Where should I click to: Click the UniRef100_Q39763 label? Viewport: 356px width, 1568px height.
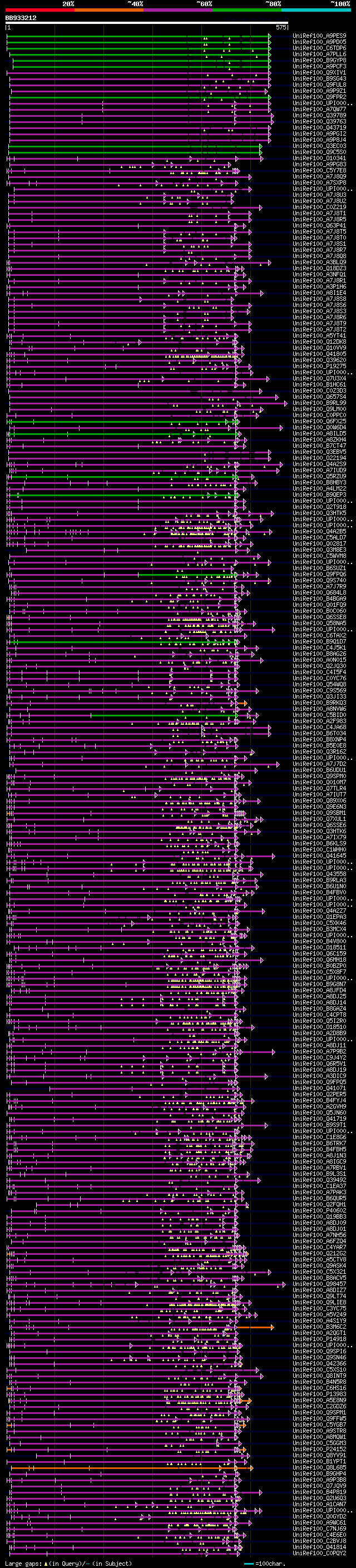pos(319,122)
